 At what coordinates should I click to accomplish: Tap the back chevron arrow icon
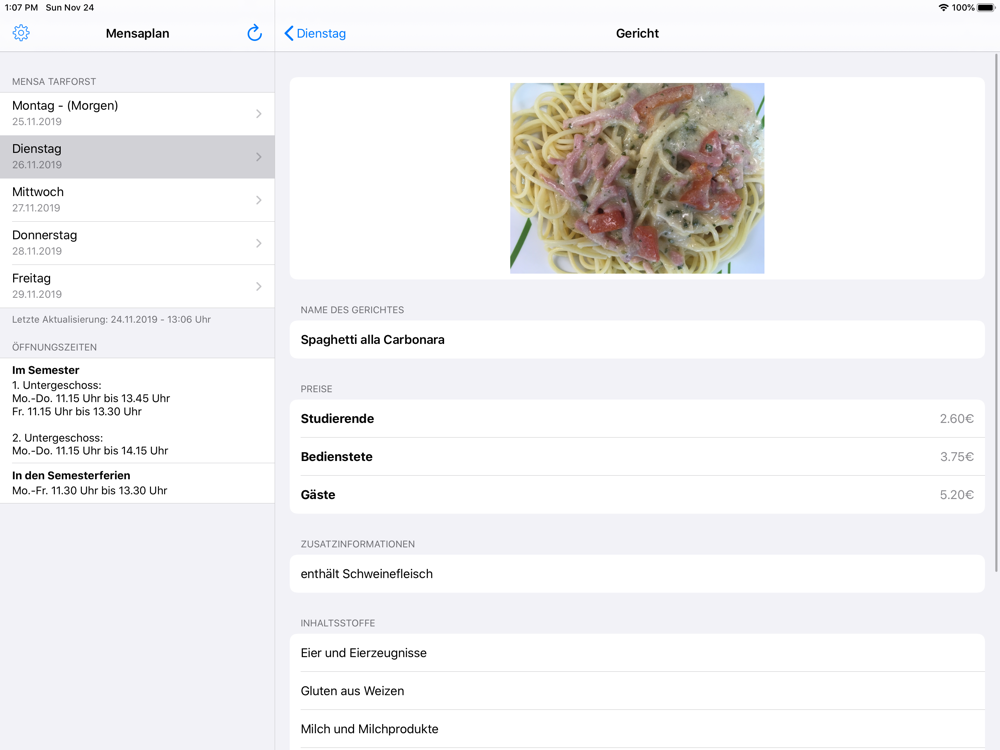pyautogui.click(x=289, y=33)
